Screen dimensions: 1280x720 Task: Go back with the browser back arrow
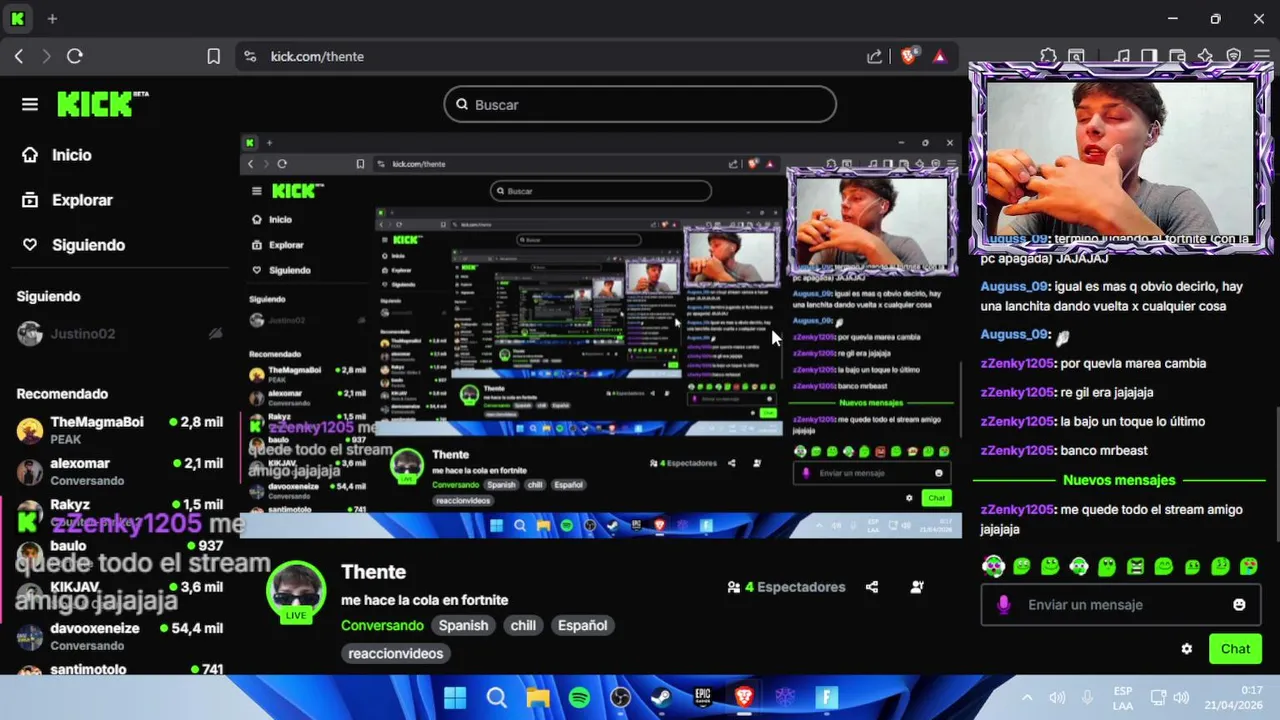[19, 57]
